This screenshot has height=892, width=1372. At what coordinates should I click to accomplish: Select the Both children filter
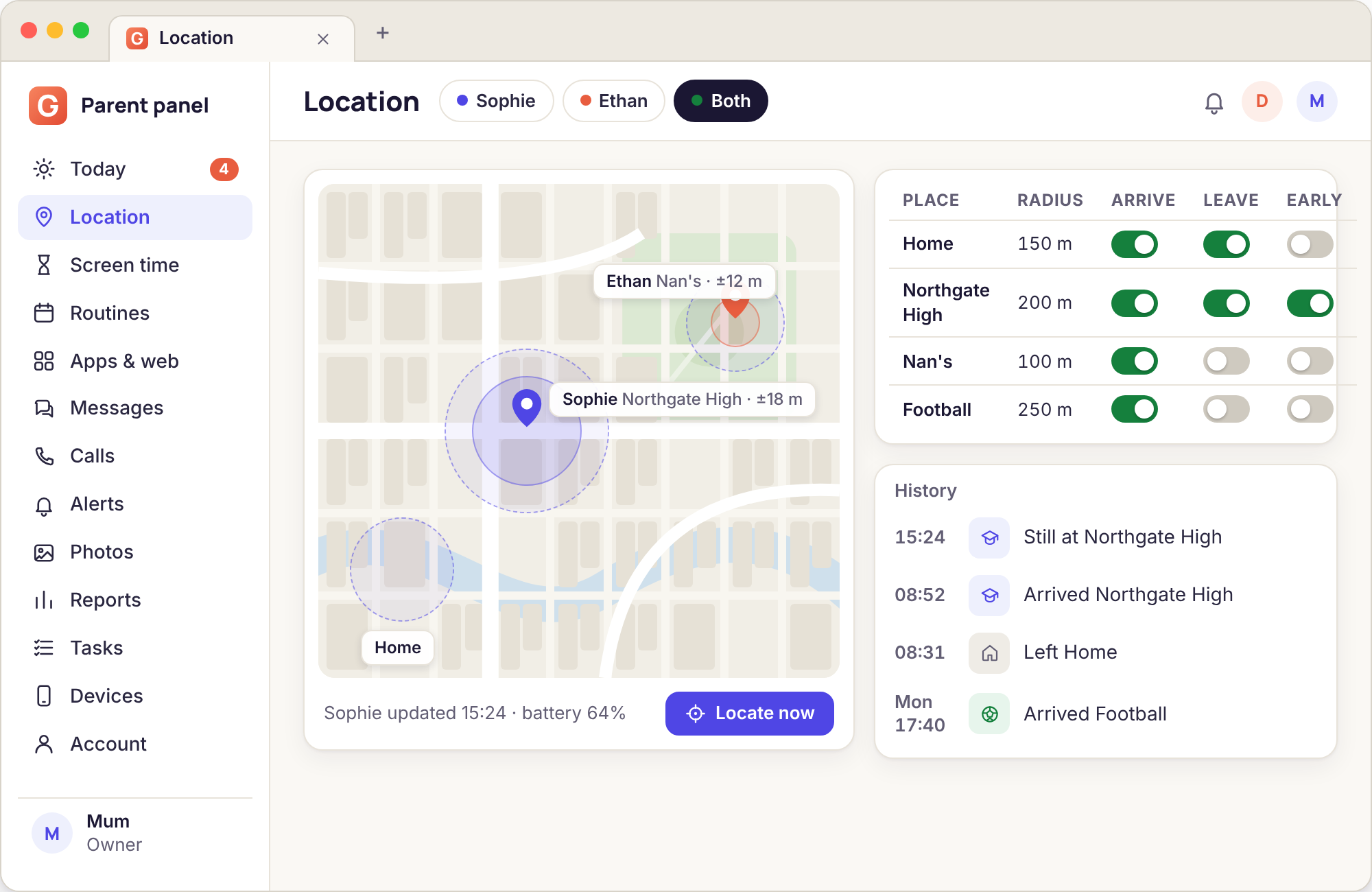(721, 101)
